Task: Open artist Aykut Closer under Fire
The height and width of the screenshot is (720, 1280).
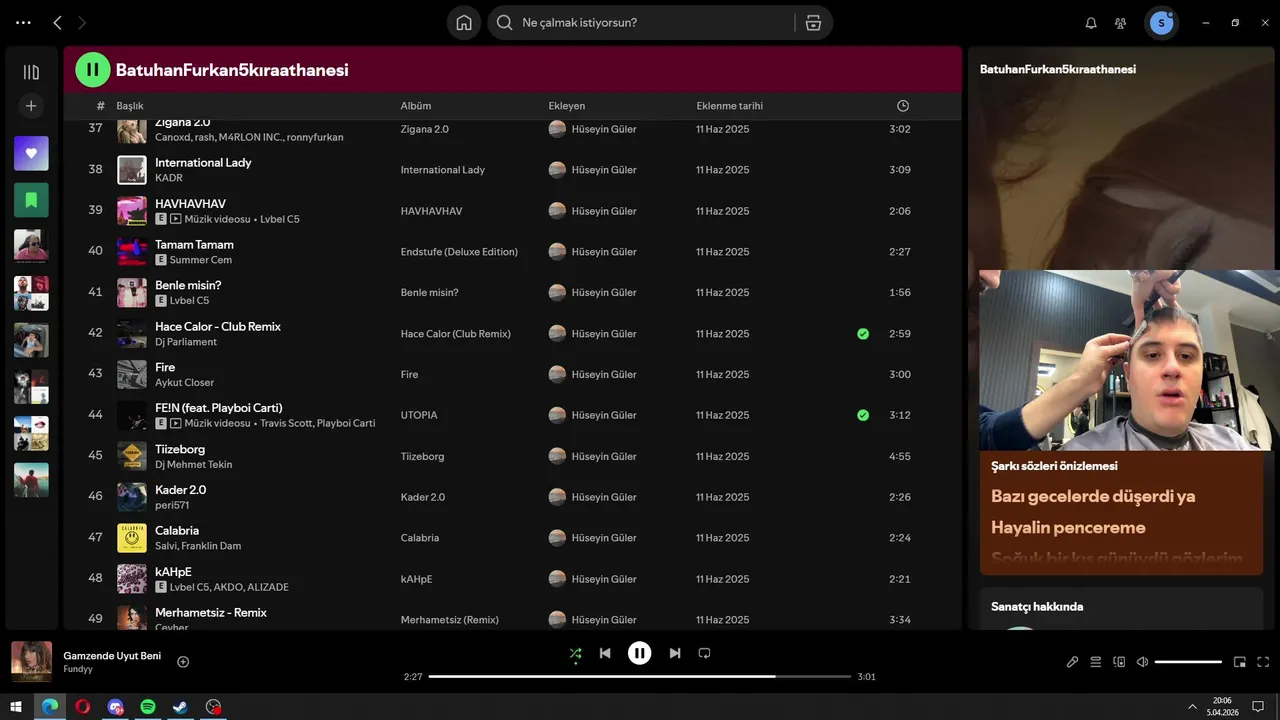Action: click(185, 382)
